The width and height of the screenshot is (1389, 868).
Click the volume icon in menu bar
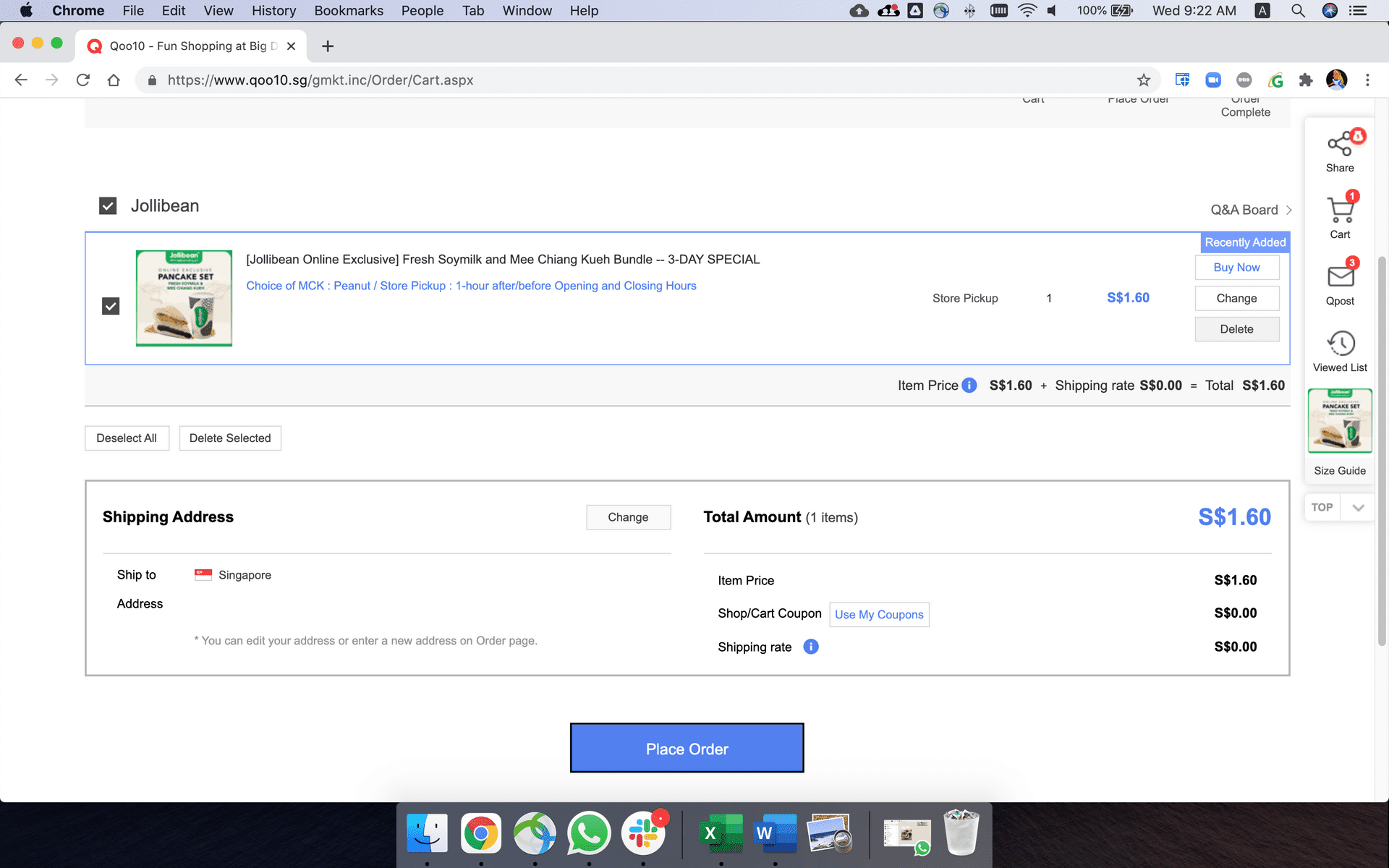(1053, 11)
